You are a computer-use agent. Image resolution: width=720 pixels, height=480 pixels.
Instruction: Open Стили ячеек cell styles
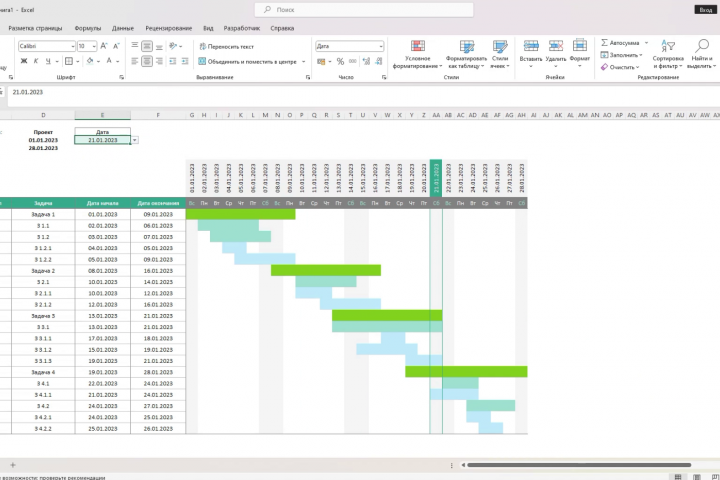500,54
